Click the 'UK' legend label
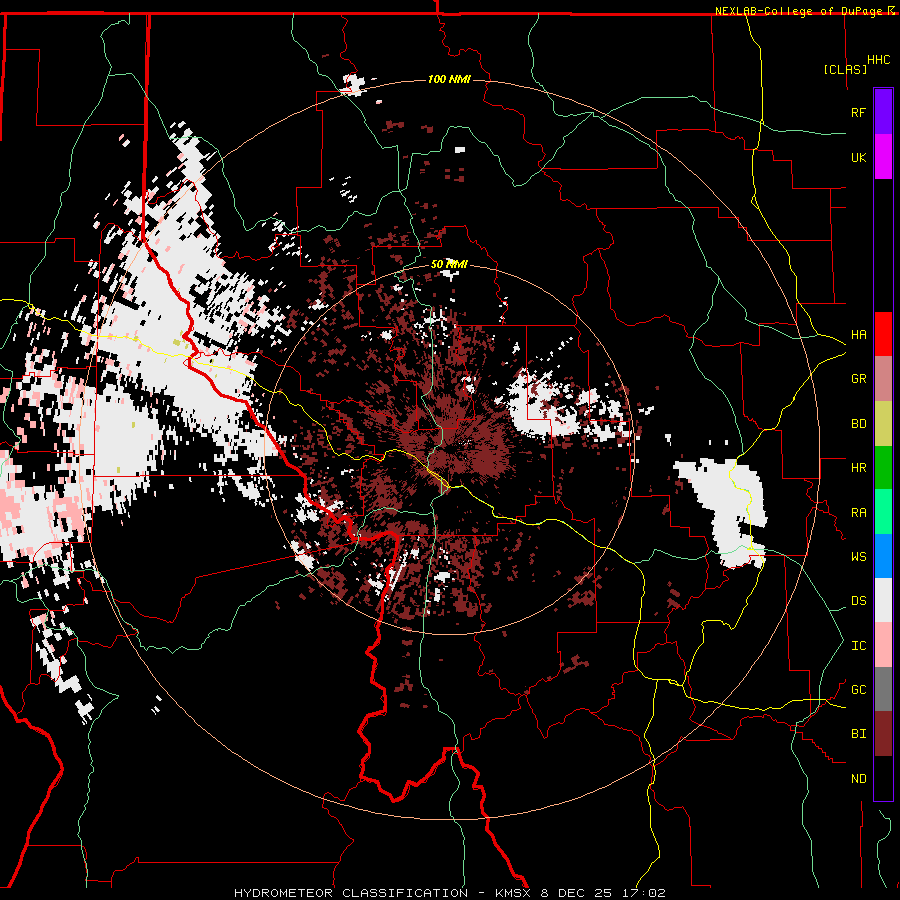Image resolution: width=900 pixels, height=900 pixels. (x=859, y=157)
